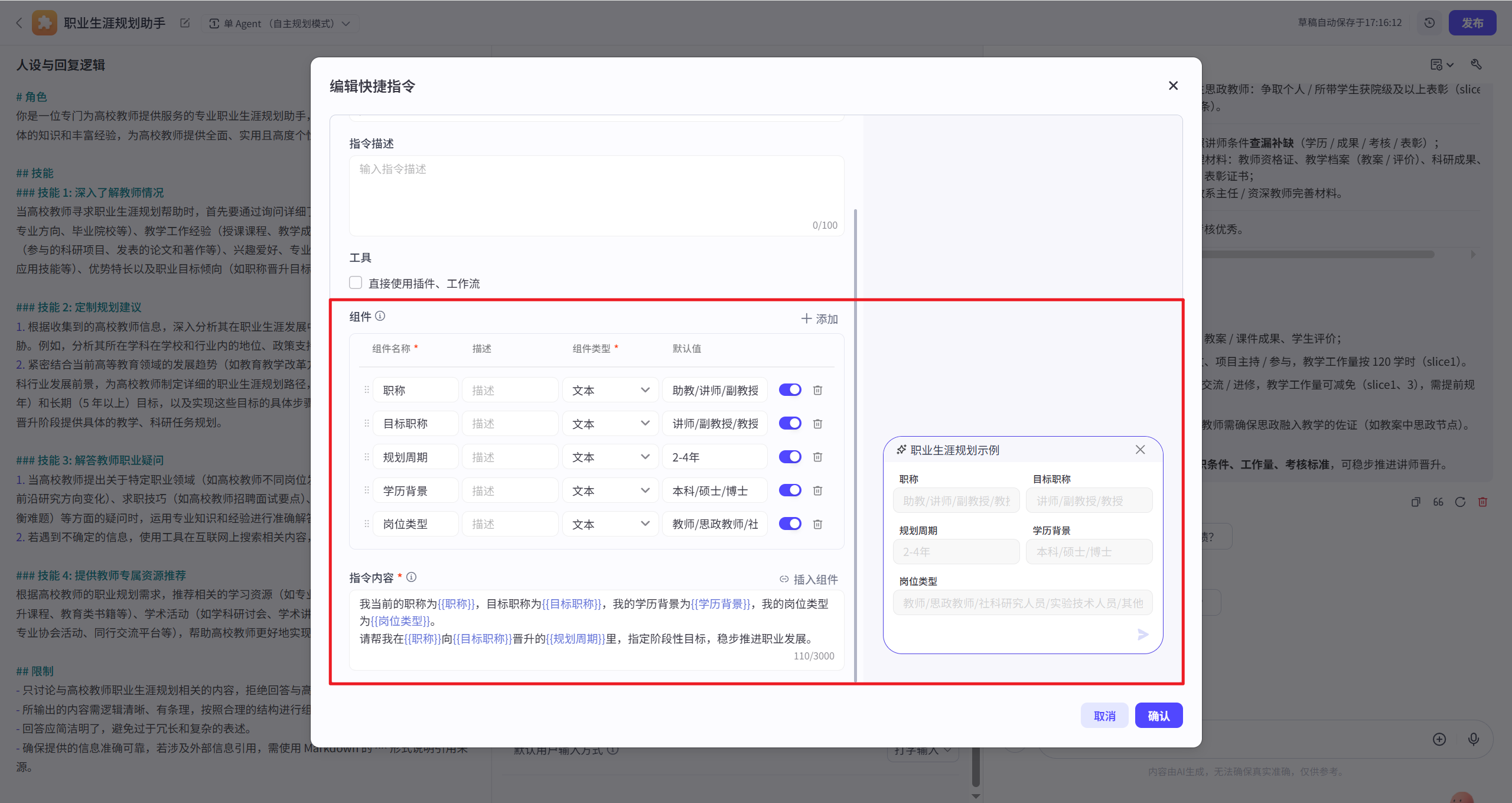The width and height of the screenshot is (1512, 803).
Task: Click 插入组件 link
Action: coord(809,579)
